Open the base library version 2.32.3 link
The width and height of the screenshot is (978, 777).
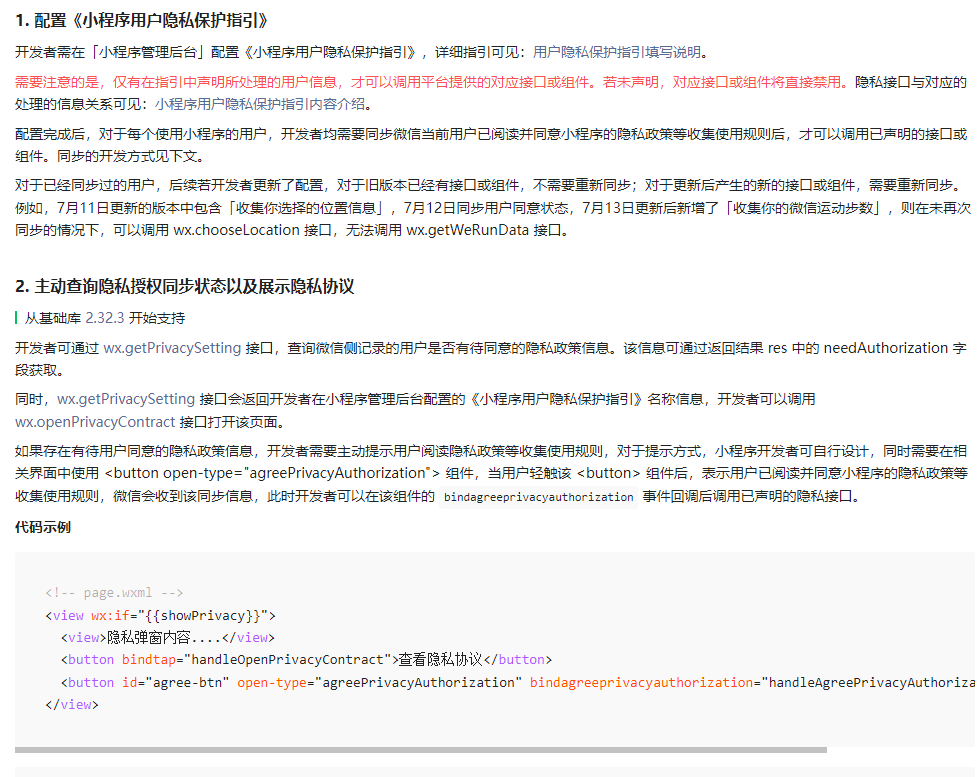[x=105, y=318]
